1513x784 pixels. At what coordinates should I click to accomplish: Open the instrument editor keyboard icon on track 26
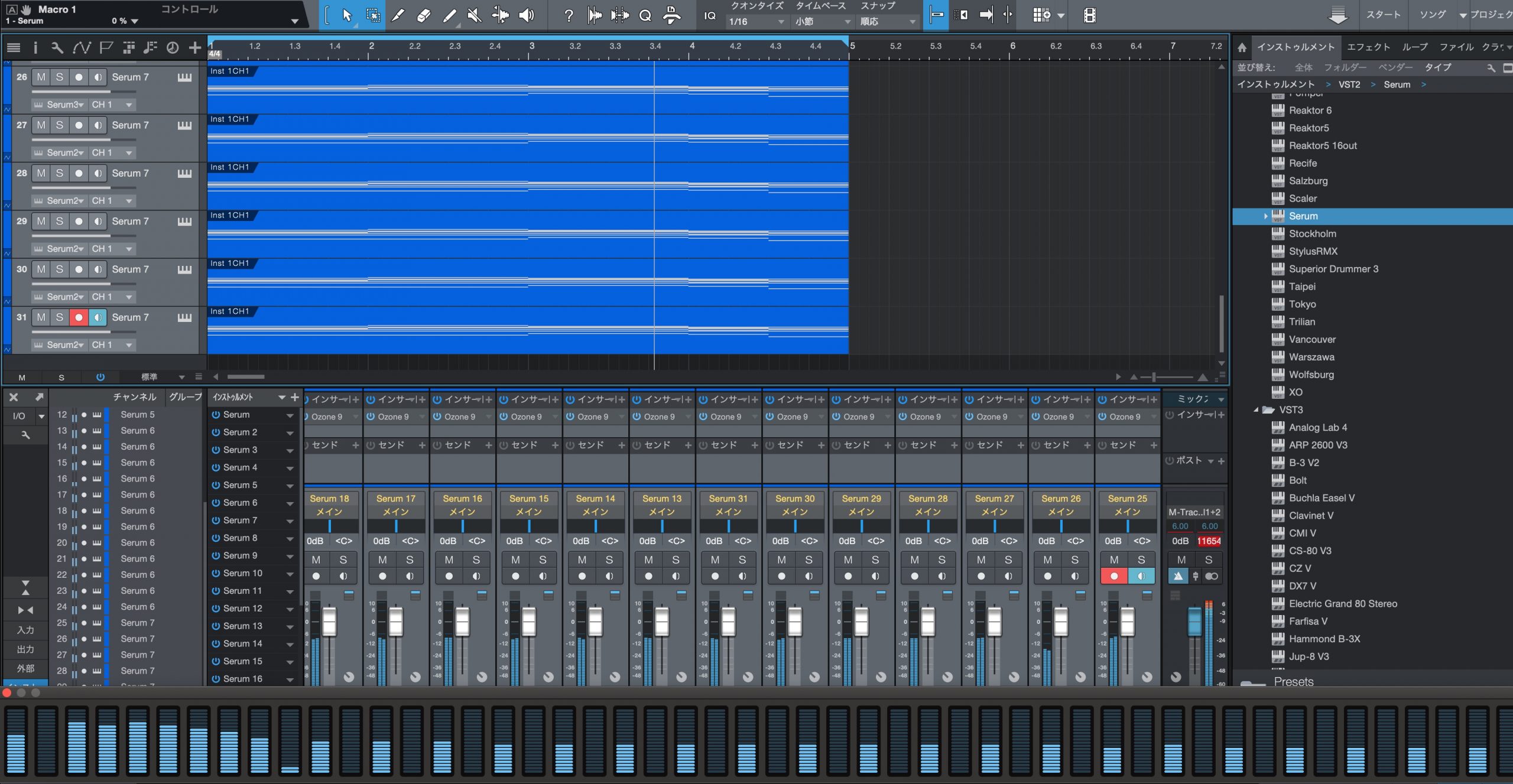pos(185,77)
